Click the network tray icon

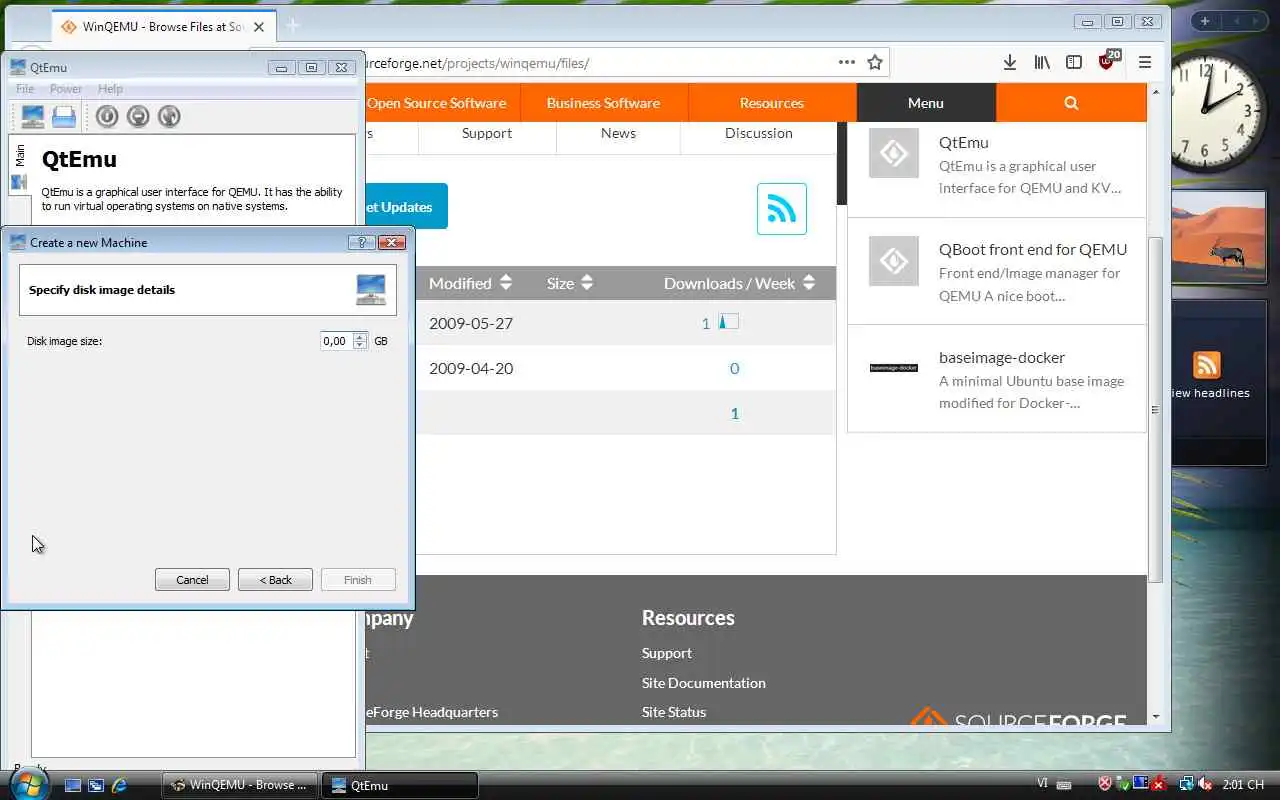[1187, 785]
